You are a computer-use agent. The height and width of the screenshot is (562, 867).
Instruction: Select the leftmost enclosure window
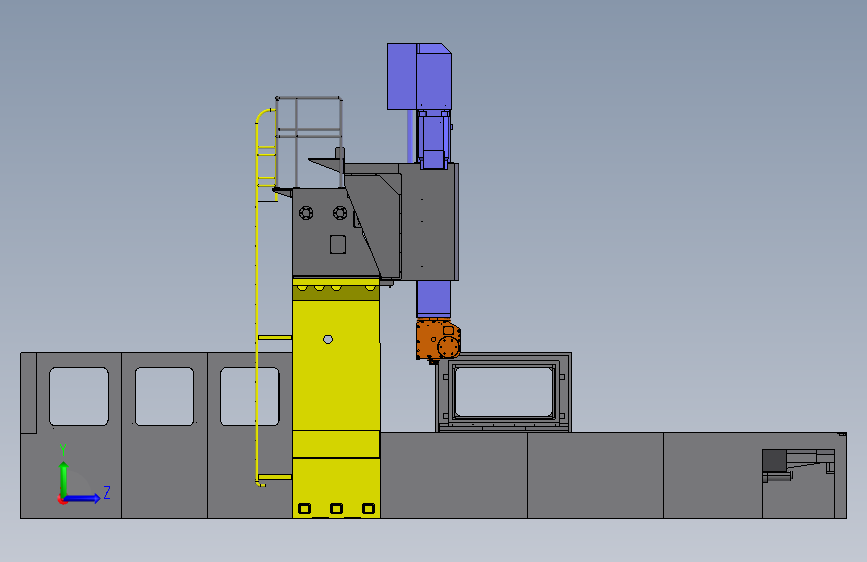79,397
